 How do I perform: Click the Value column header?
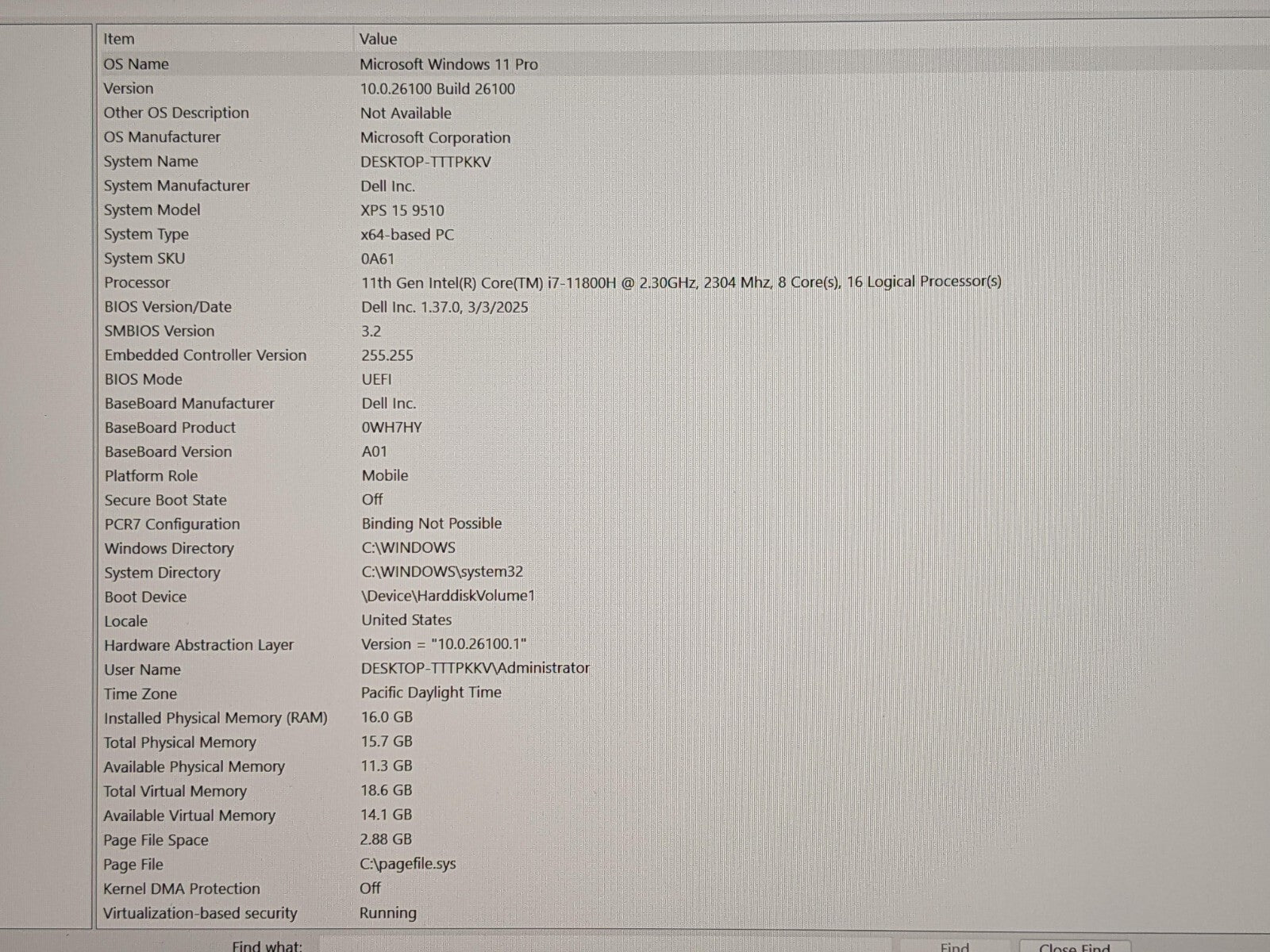(x=378, y=39)
